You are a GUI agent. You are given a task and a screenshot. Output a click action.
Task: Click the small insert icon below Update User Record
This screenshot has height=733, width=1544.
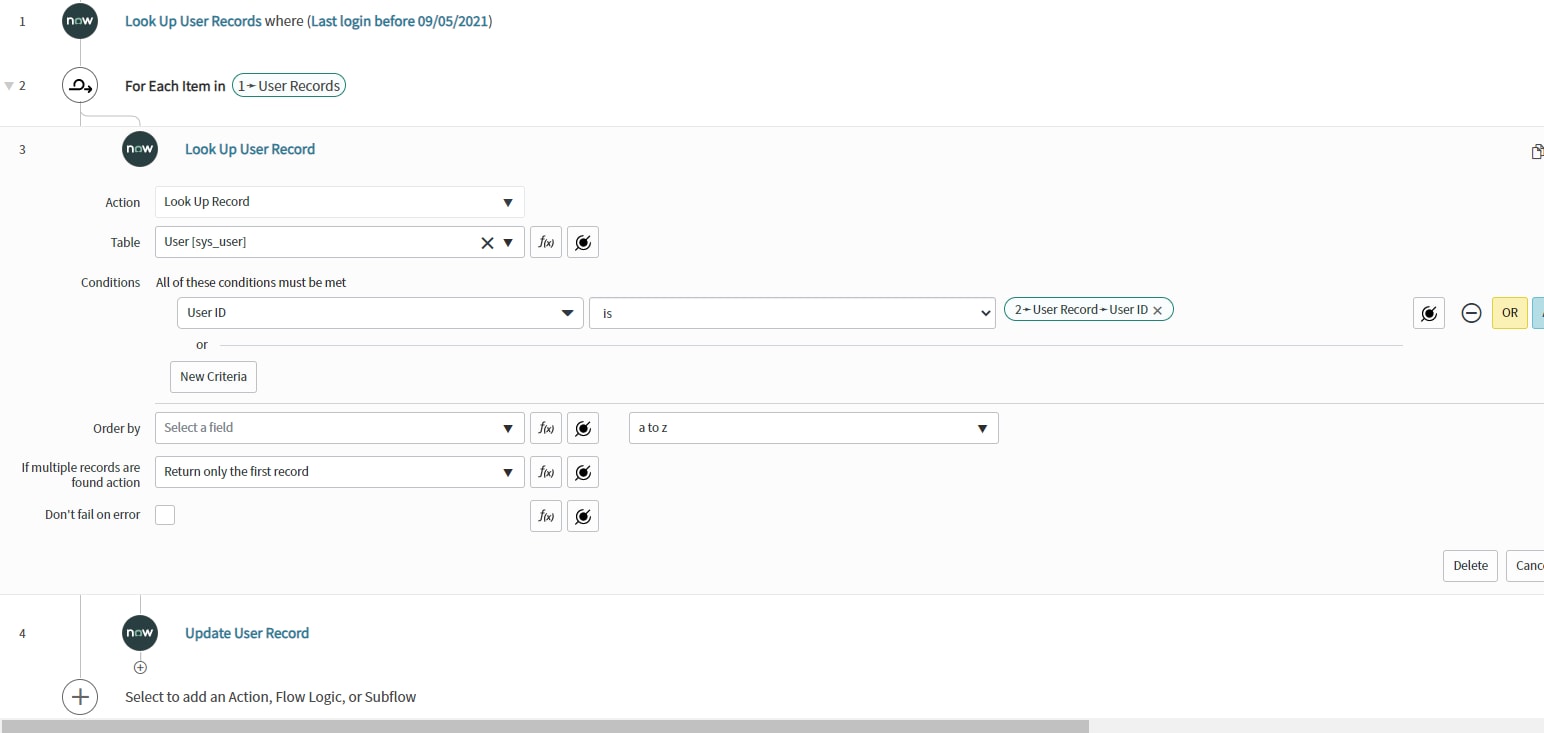point(140,666)
